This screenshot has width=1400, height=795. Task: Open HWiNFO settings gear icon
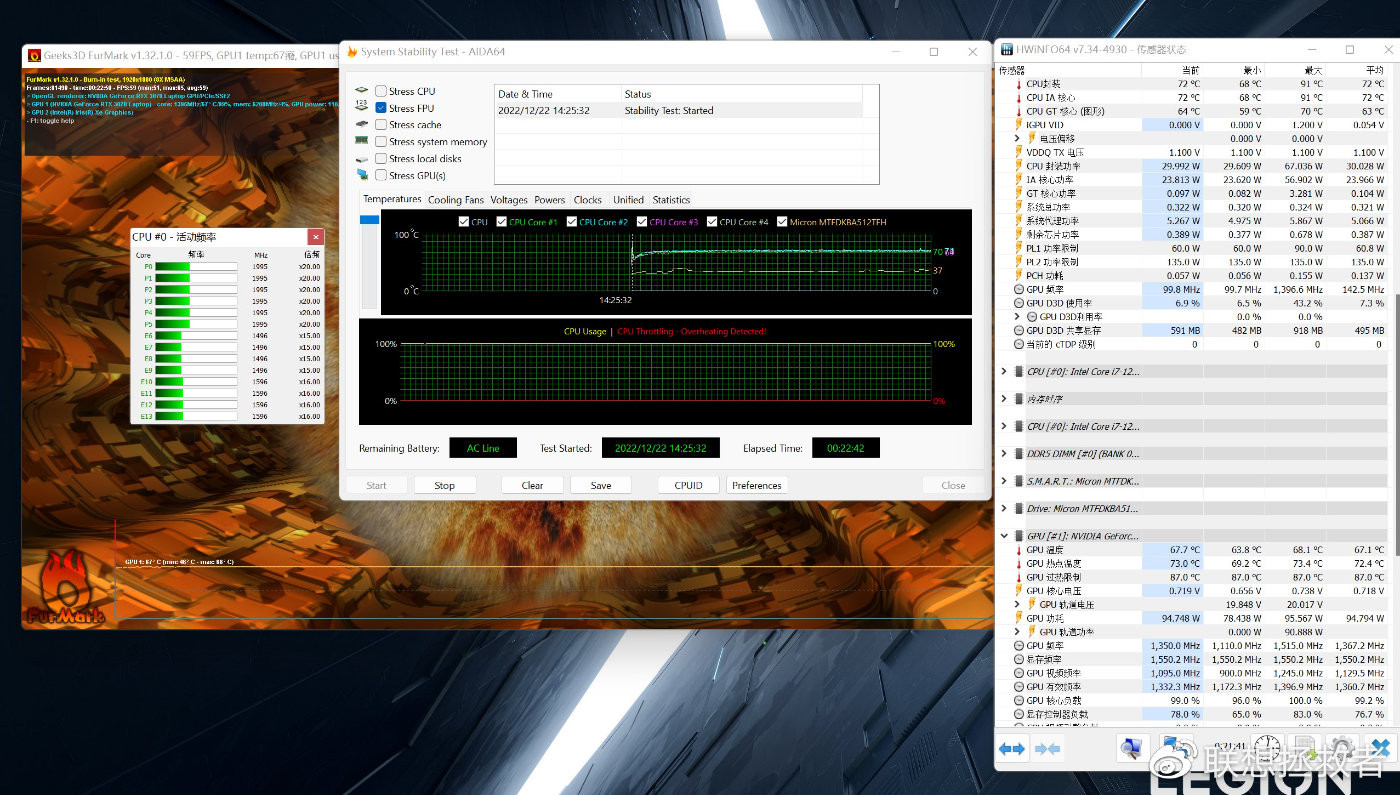(1343, 747)
